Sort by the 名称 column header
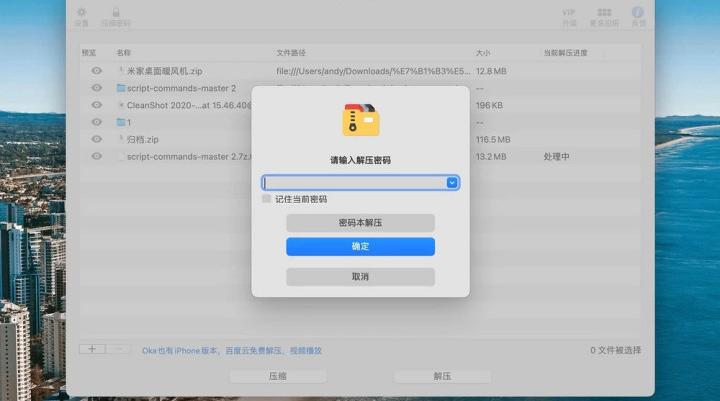The width and height of the screenshot is (720, 401). (124, 53)
